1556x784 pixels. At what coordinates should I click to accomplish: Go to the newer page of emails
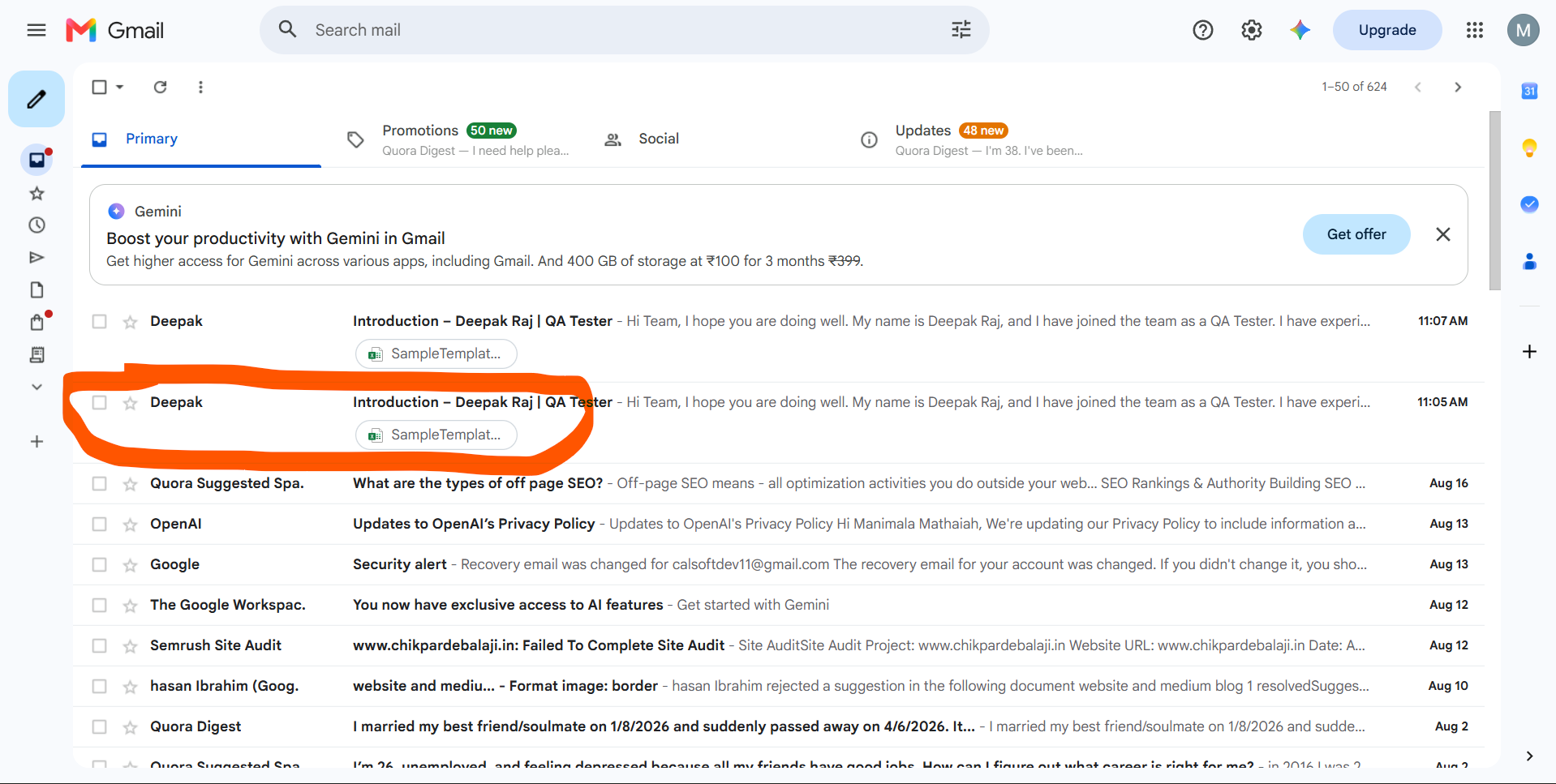(1418, 87)
